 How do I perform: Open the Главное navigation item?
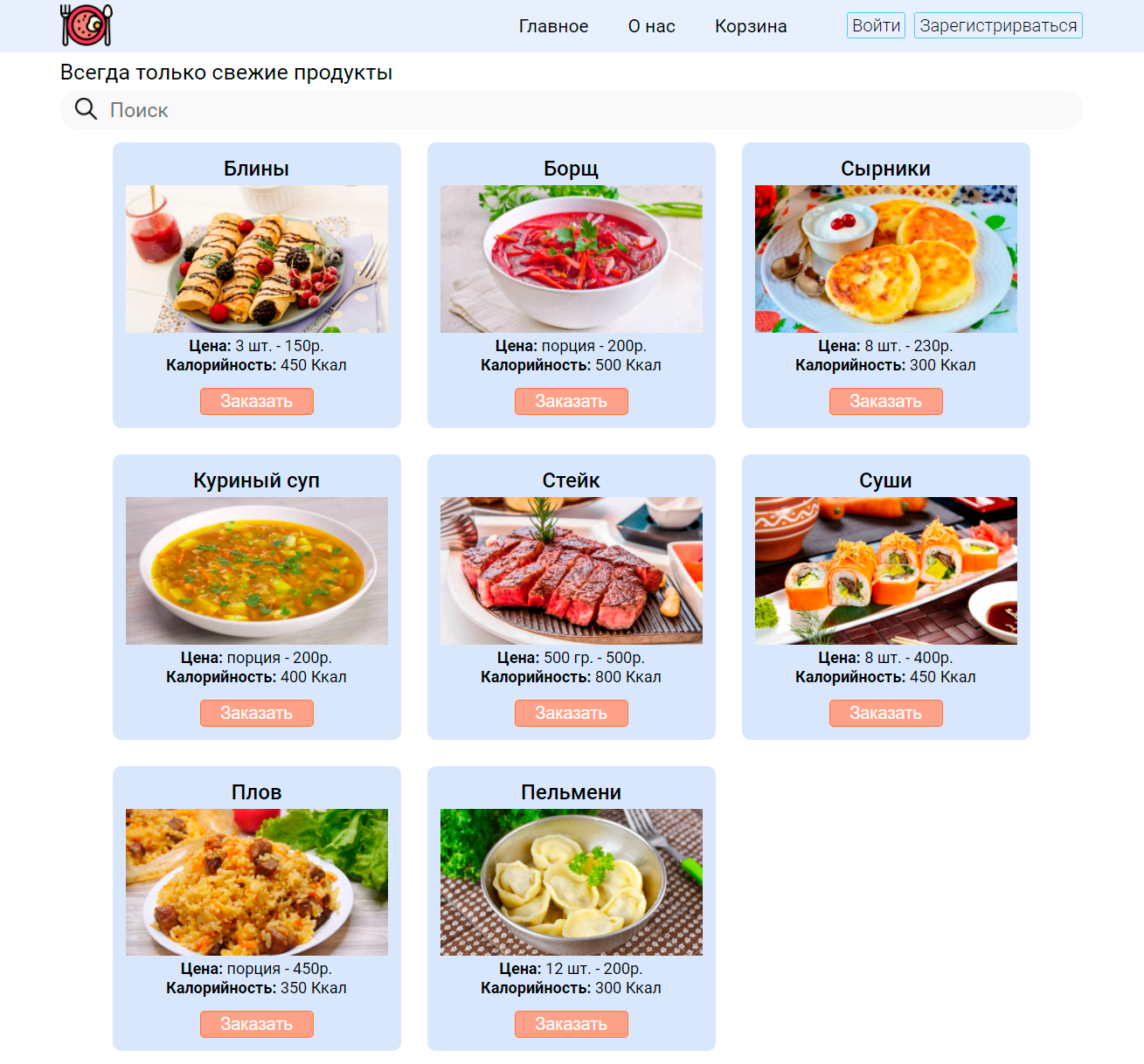tap(553, 26)
